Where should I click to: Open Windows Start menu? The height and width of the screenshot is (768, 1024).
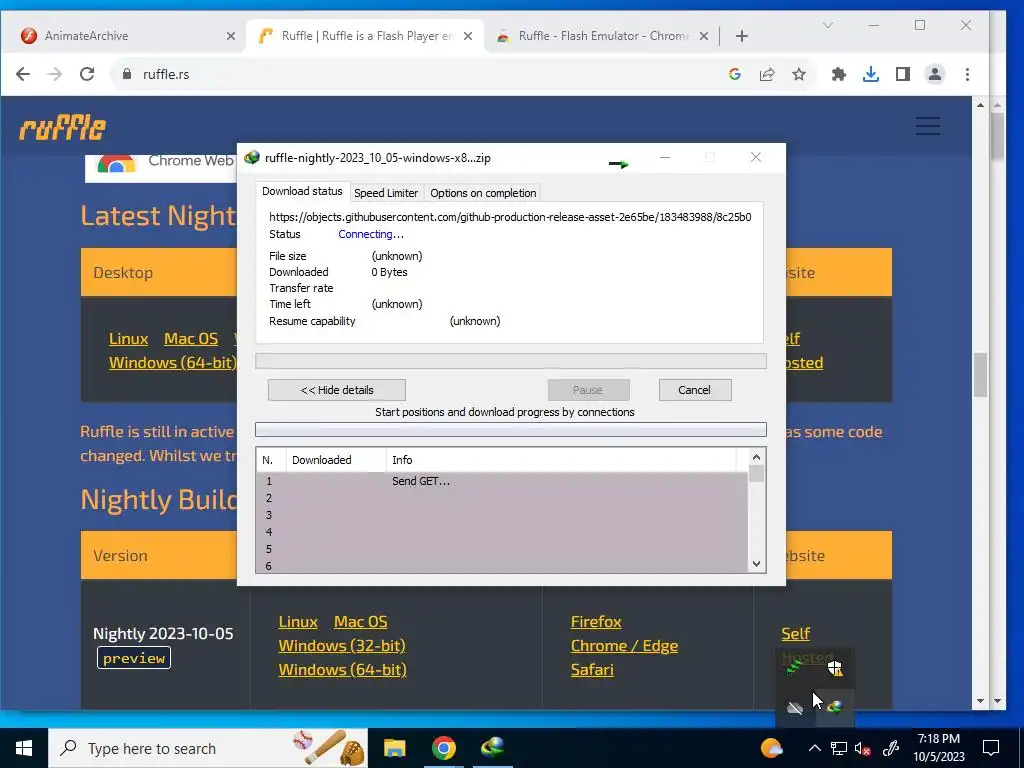click(24, 748)
